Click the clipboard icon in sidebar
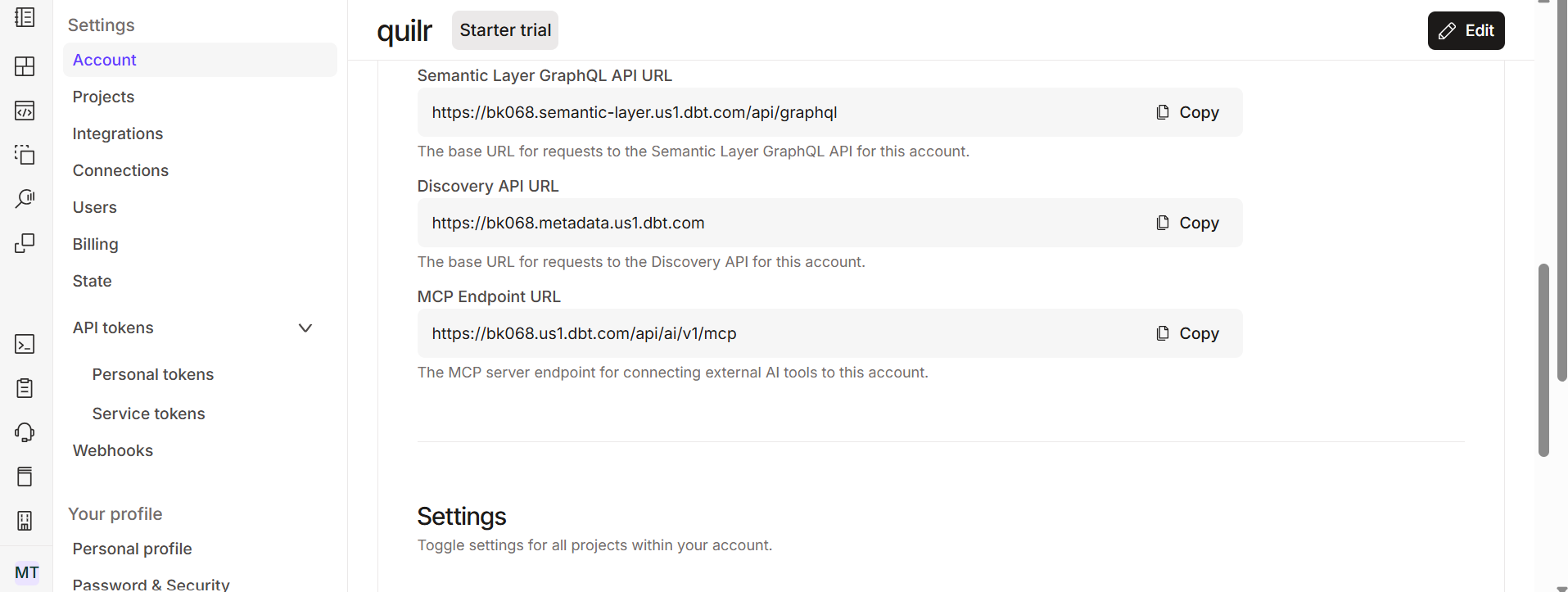The image size is (1568, 592). click(25, 388)
